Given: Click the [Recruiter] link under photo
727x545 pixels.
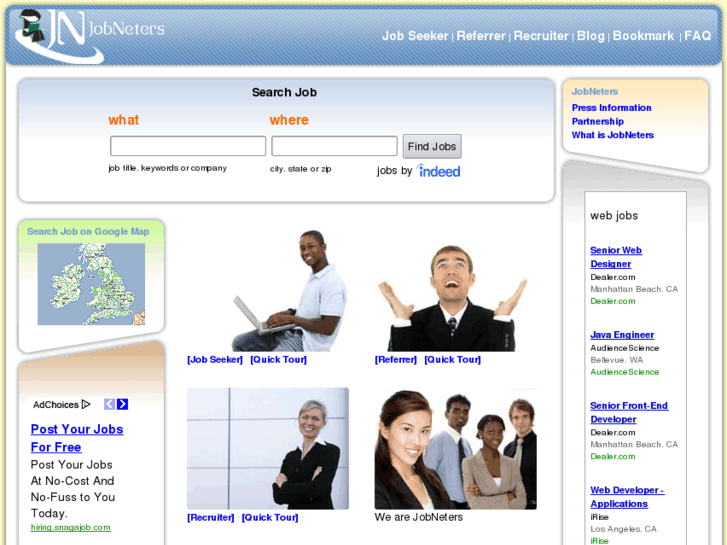Looking at the screenshot, I should (210, 517).
